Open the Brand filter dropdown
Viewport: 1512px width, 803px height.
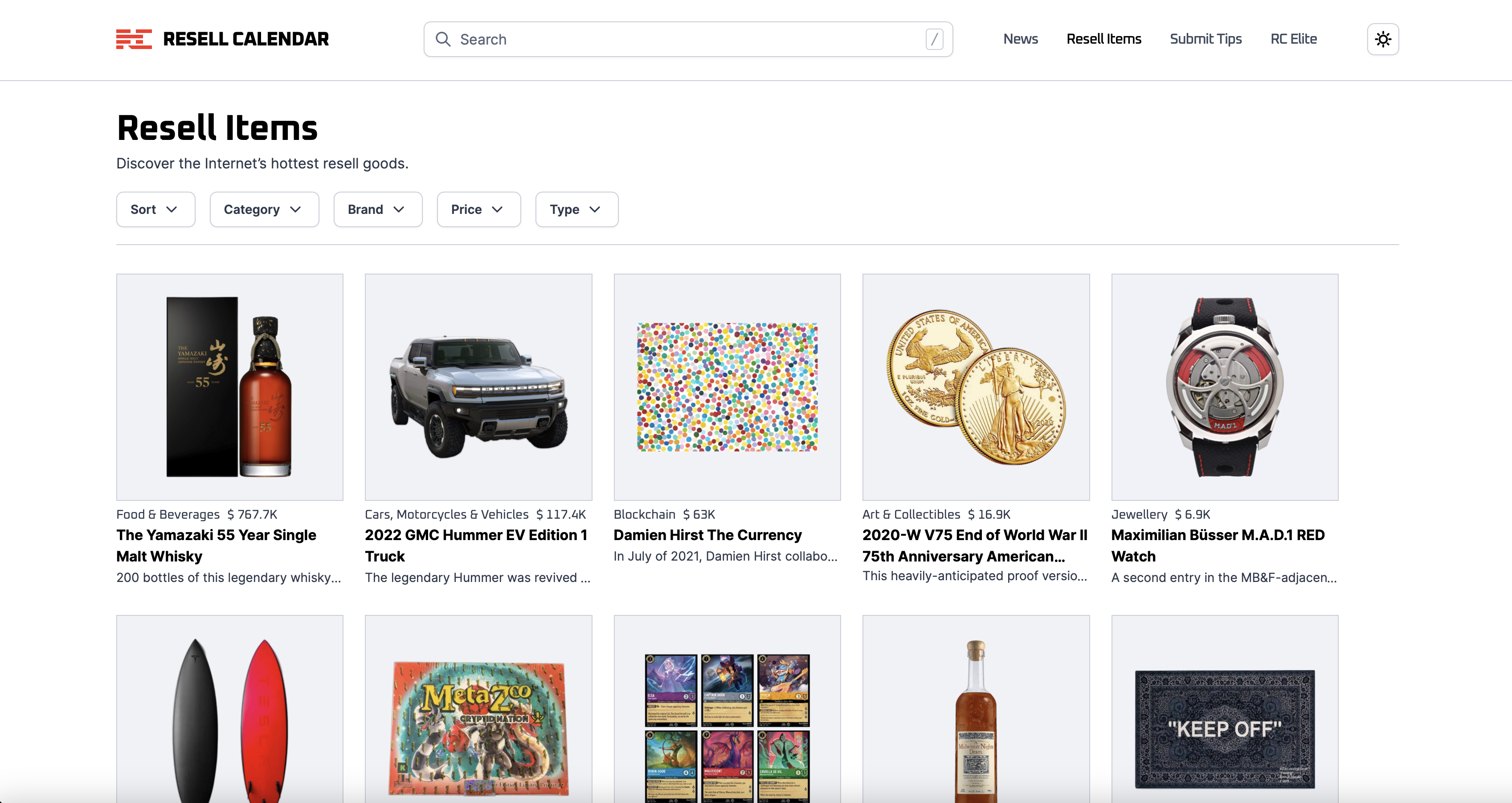point(378,209)
